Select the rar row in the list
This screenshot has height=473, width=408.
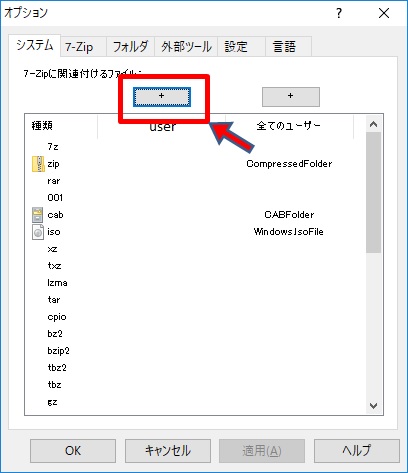coord(195,181)
